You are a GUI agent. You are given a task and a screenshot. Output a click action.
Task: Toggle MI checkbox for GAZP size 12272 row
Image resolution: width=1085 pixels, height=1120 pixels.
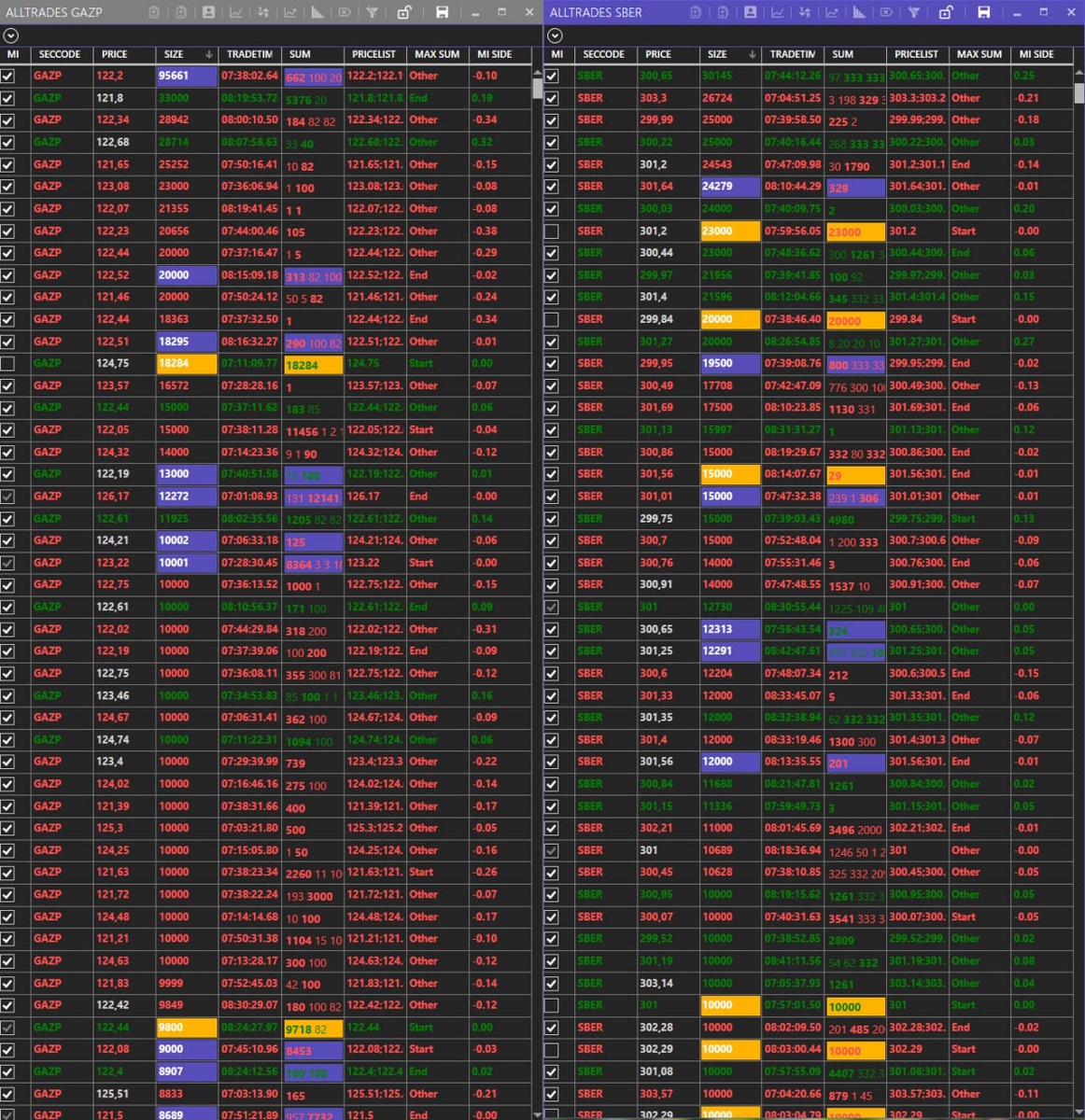tap(7, 497)
